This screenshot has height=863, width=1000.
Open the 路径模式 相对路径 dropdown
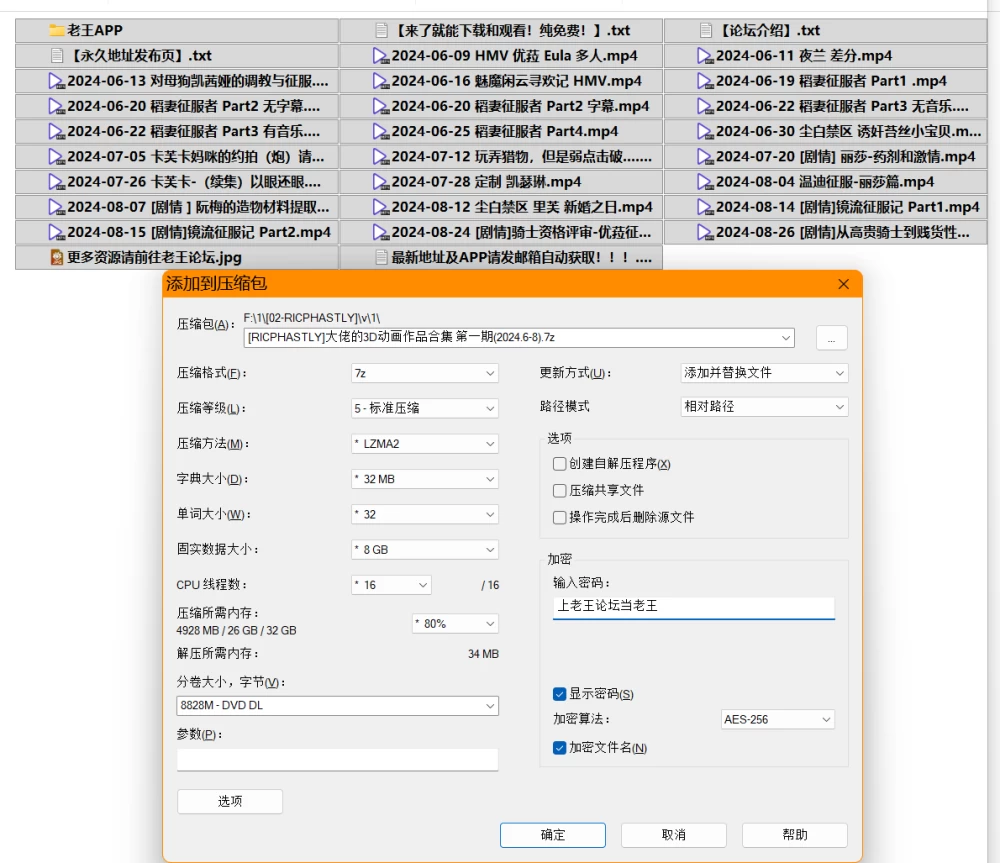click(x=764, y=407)
